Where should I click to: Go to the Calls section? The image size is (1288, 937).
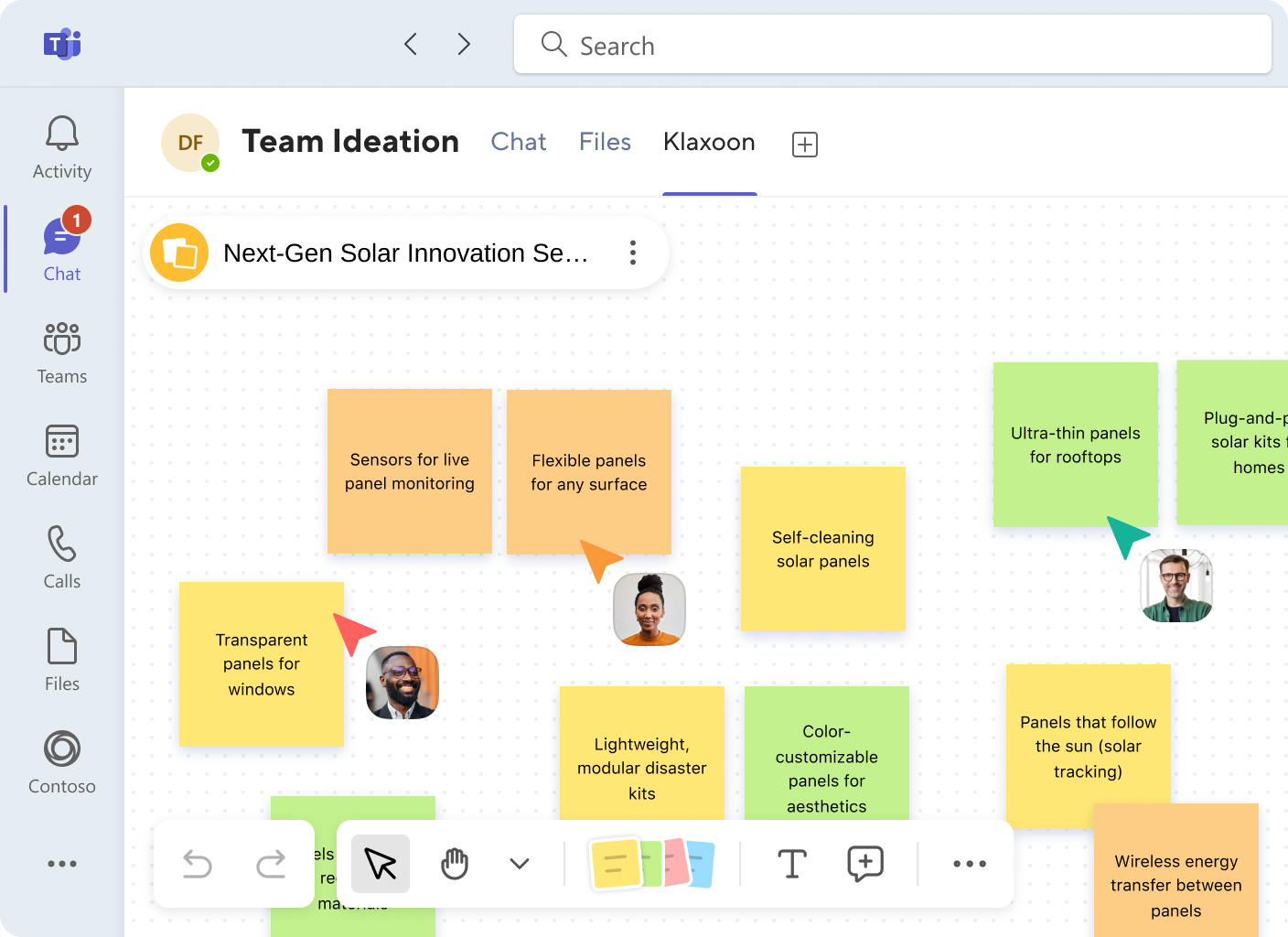pyautogui.click(x=61, y=556)
